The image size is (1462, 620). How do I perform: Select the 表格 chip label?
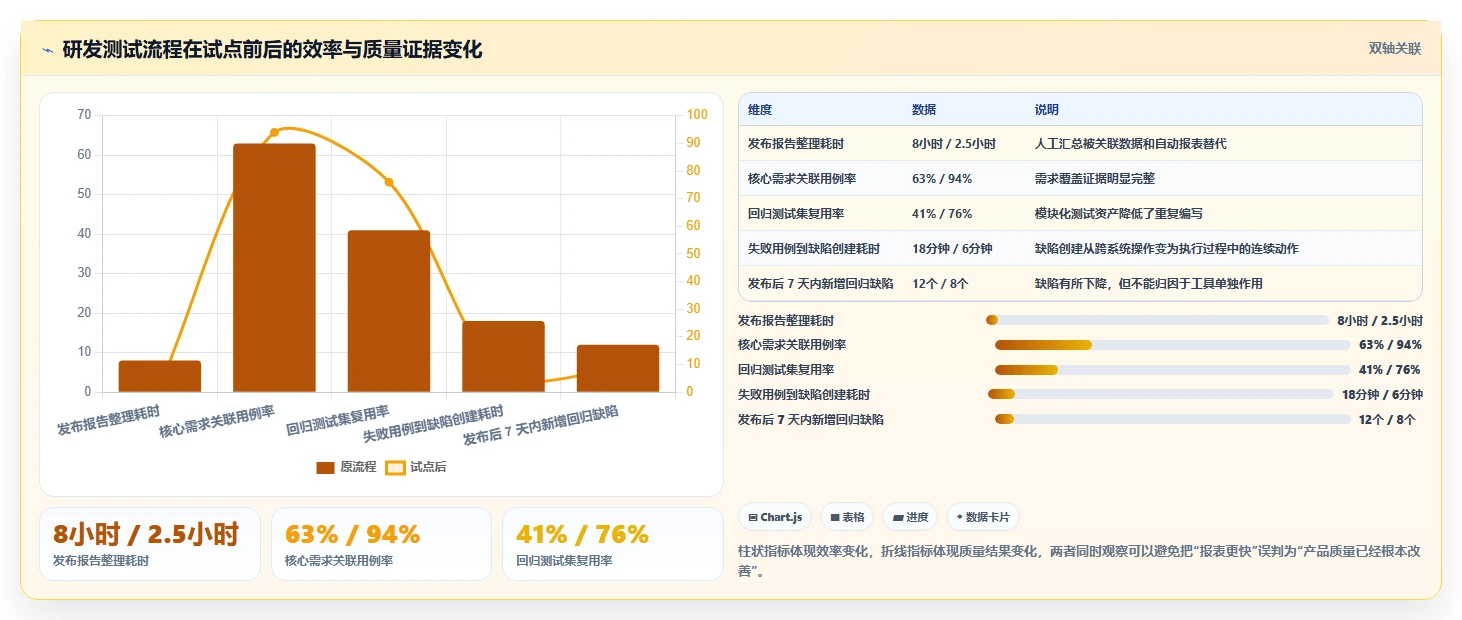click(x=853, y=517)
